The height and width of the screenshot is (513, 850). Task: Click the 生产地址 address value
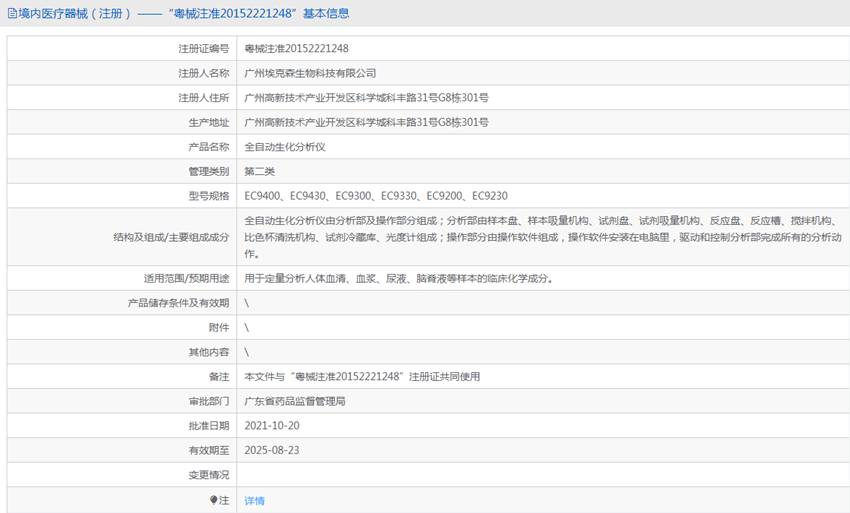(366, 122)
